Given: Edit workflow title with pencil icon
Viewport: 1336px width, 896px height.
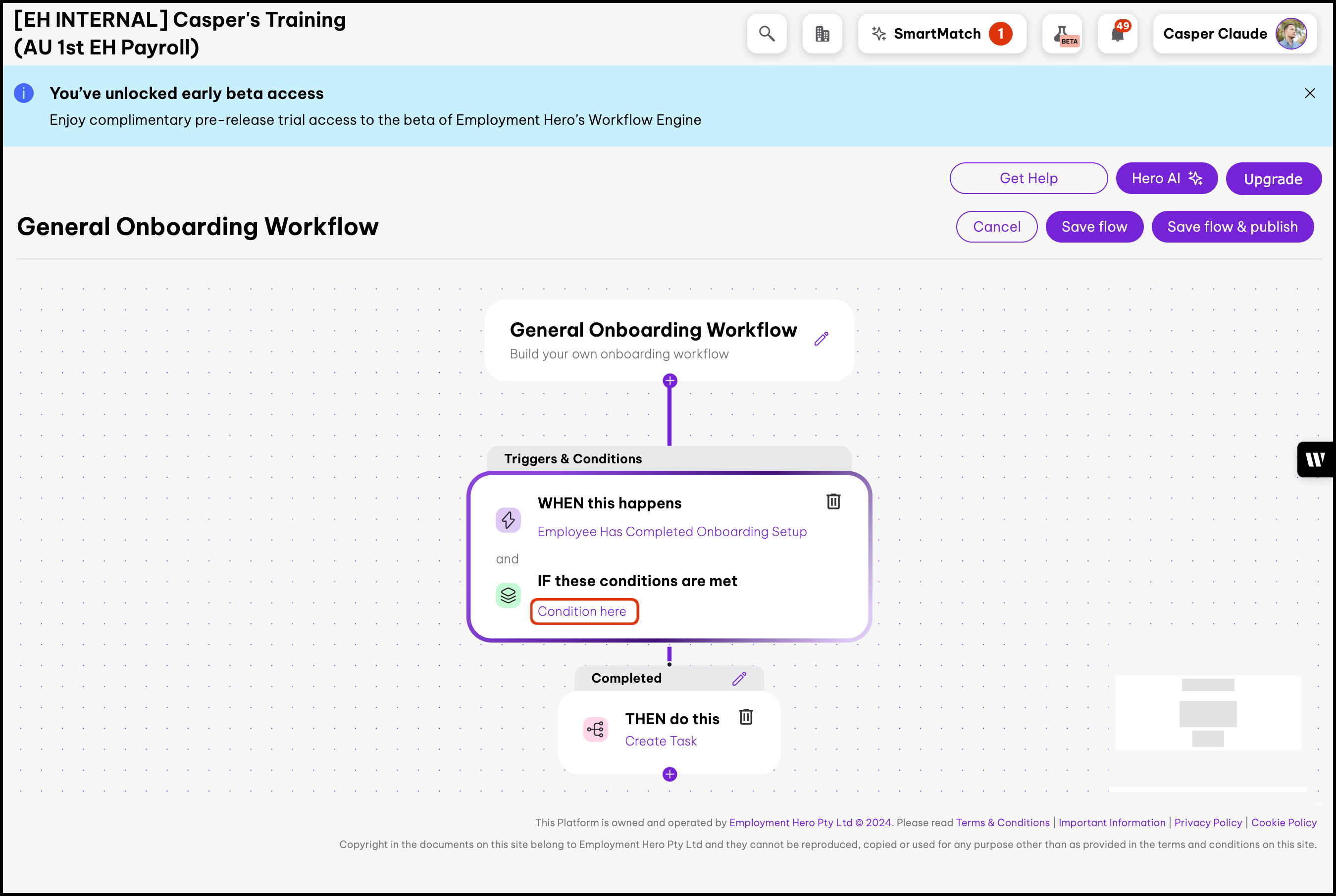Looking at the screenshot, I should click(821, 339).
